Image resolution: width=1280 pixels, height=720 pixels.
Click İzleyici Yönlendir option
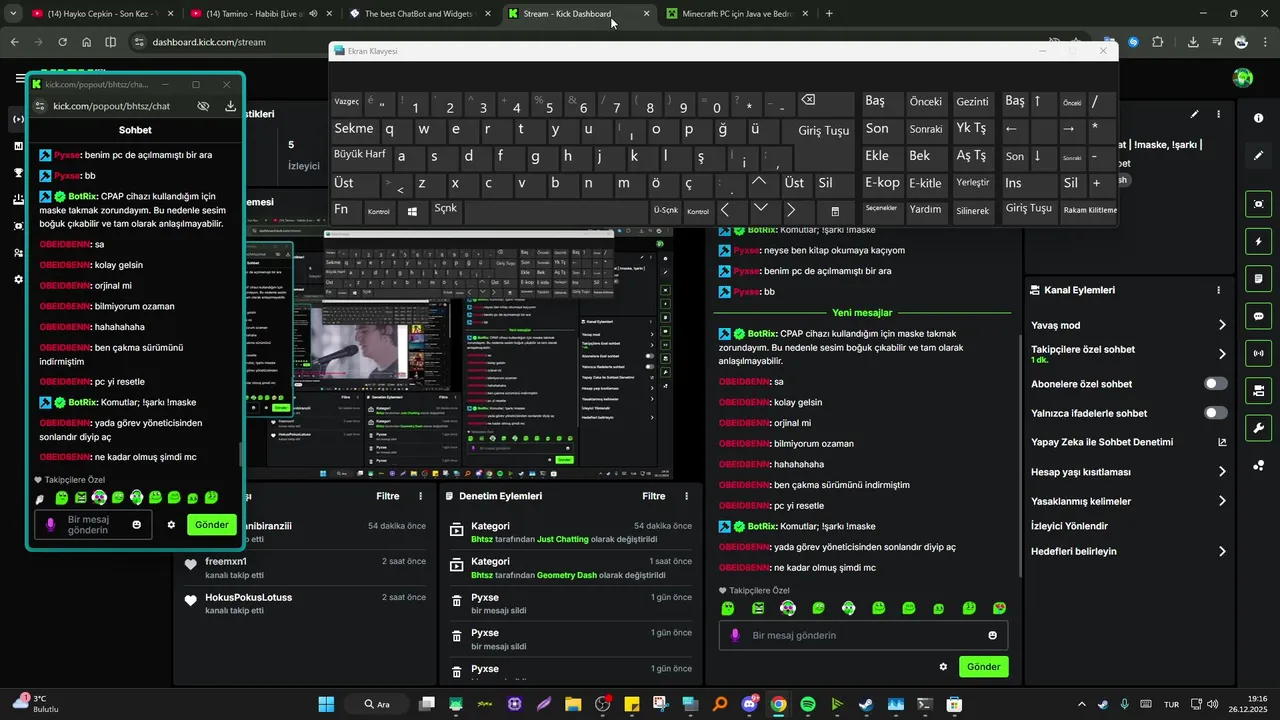pos(1069,526)
